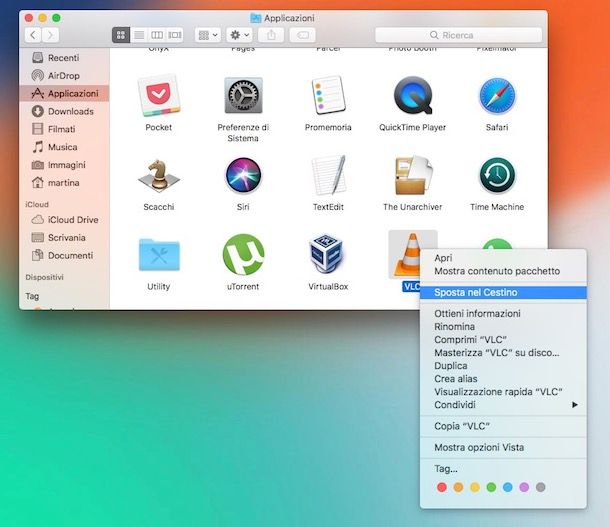Open Musica in the sidebar
This screenshot has width=610, height=527.
click(x=64, y=147)
